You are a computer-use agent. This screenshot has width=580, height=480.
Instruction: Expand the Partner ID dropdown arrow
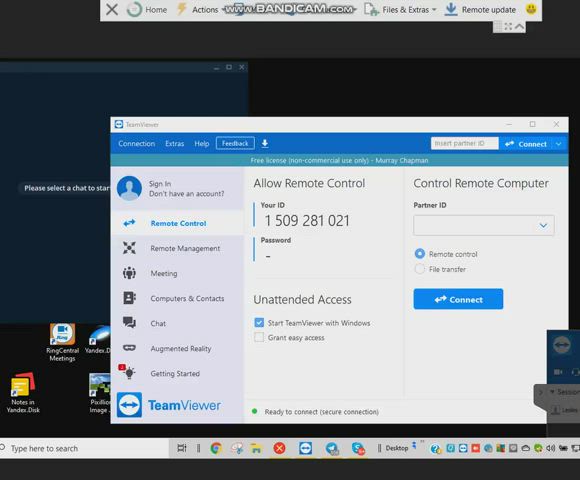pyautogui.click(x=543, y=225)
